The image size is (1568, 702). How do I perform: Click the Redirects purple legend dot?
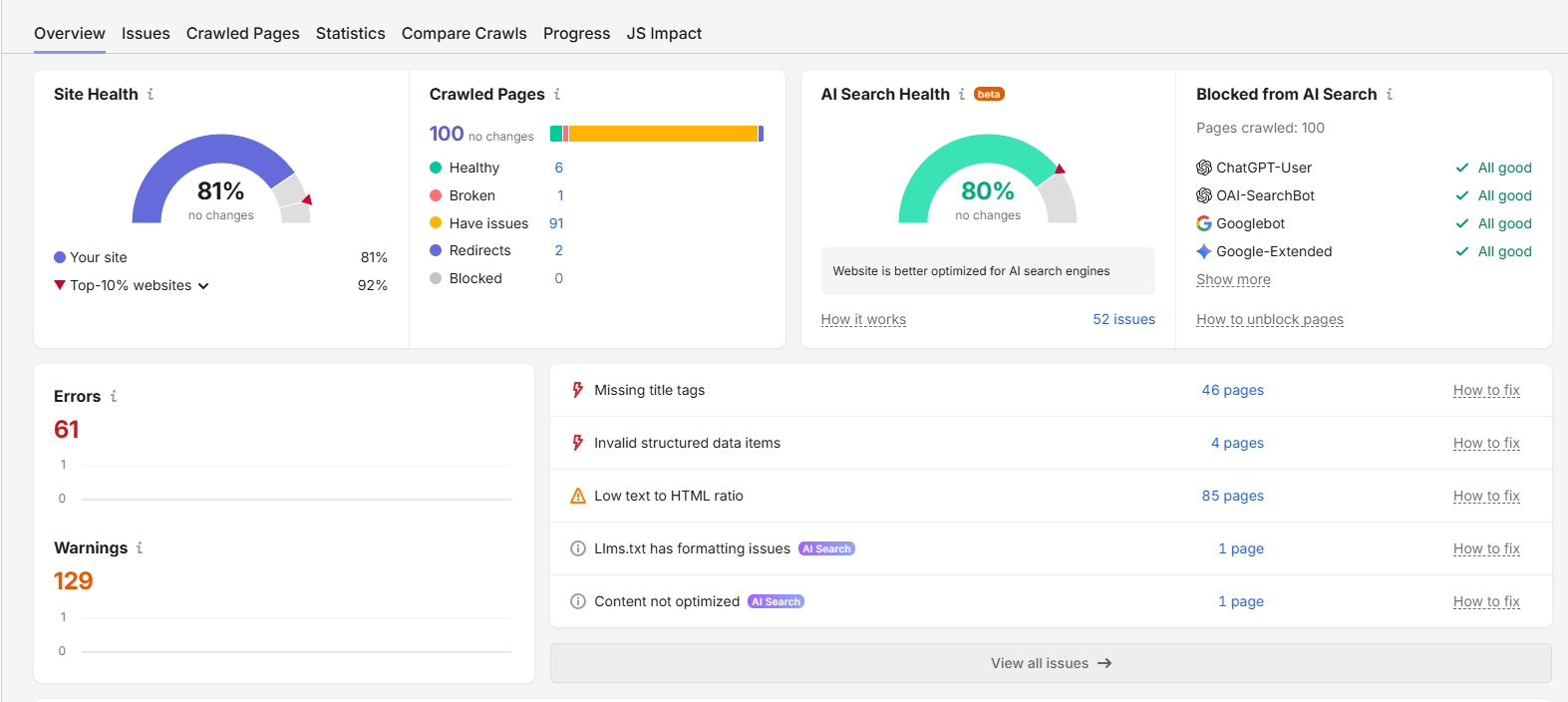click(x=436, y=250)
